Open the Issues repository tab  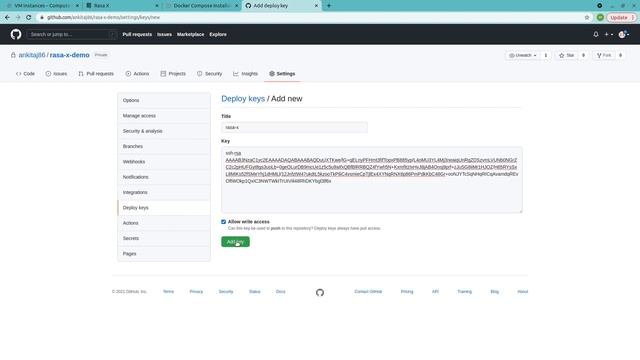click(x=56, y=74)
